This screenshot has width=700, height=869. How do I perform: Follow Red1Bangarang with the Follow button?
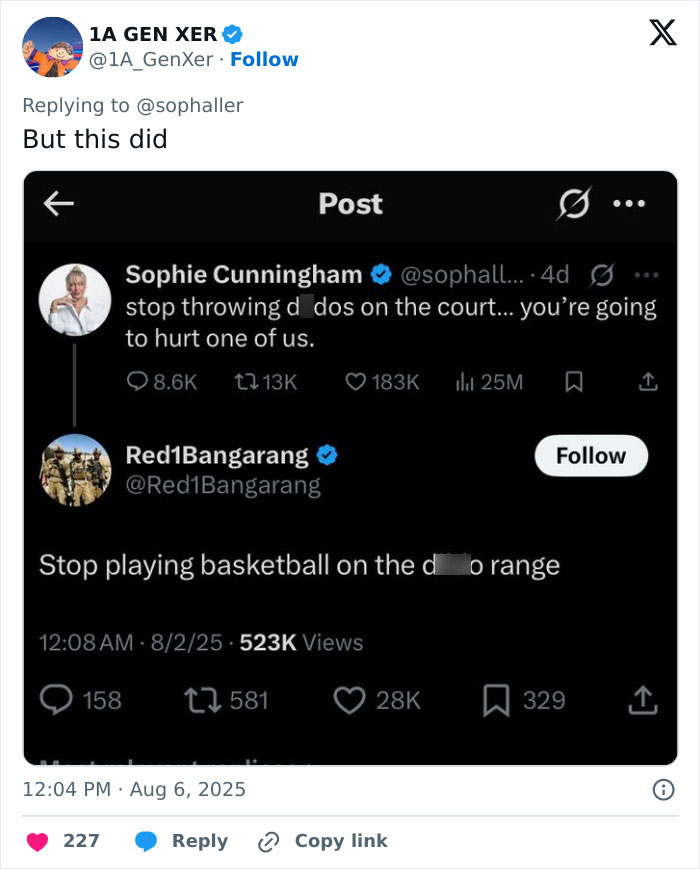(590, 456)
